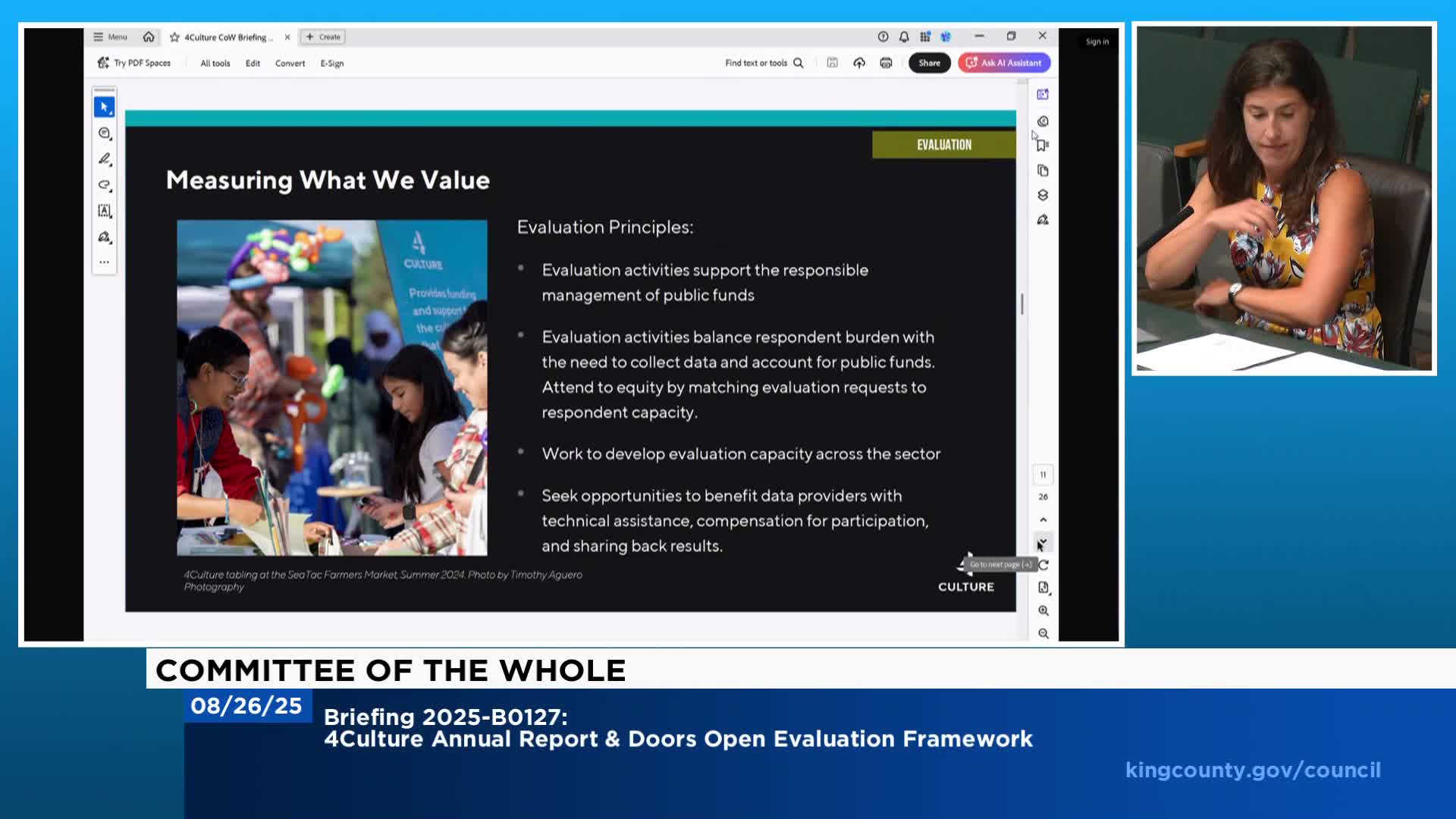The height and width of the screenshot is (819, 1456).
Task: Click Try PDF Spaces
Action: [x=134, y=63]
